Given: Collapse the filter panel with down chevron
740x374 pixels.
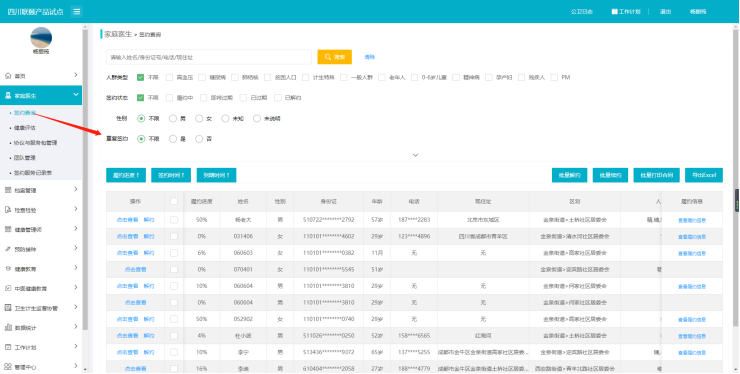Looking at the screenshot, I should tap(415, 155).
